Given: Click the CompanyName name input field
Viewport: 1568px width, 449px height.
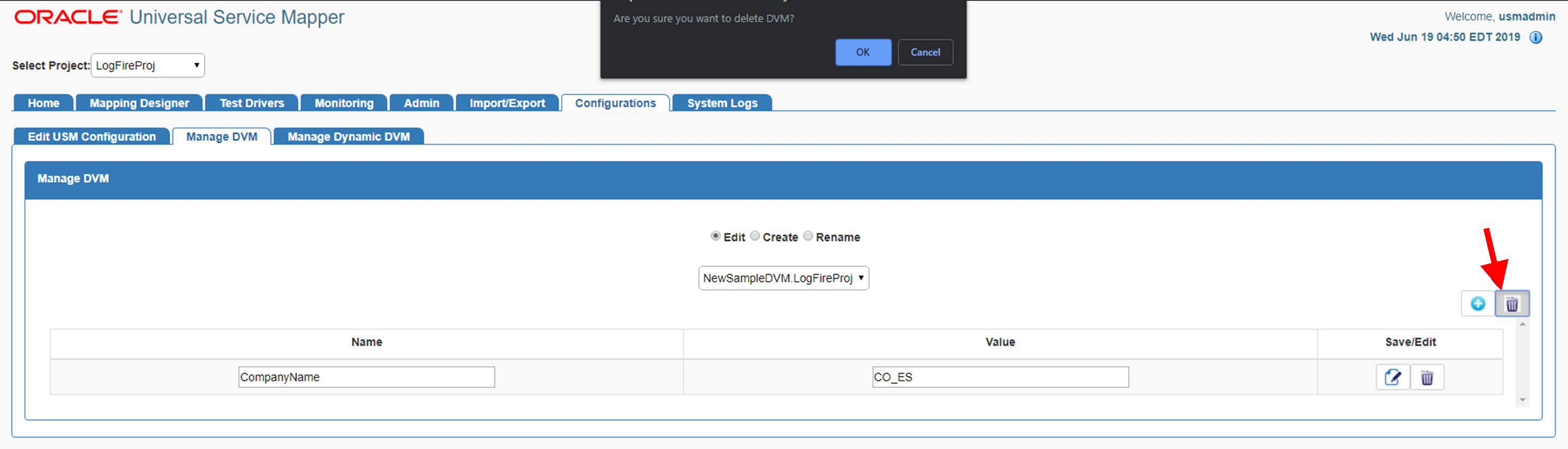Looking at the screenshot, I should tap(366, 377).
